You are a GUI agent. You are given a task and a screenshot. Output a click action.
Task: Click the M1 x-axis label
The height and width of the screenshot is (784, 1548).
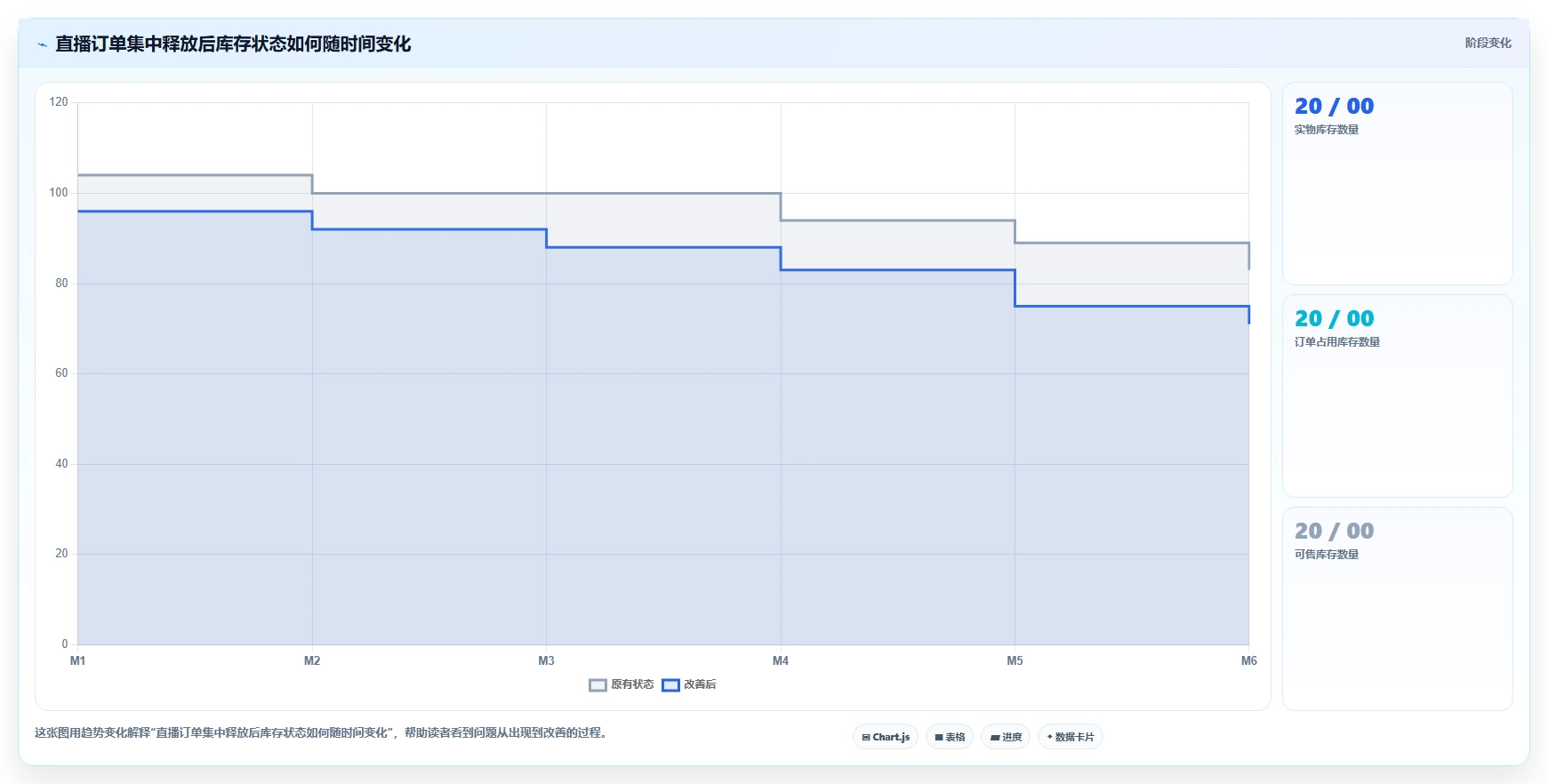pos(77,660)
